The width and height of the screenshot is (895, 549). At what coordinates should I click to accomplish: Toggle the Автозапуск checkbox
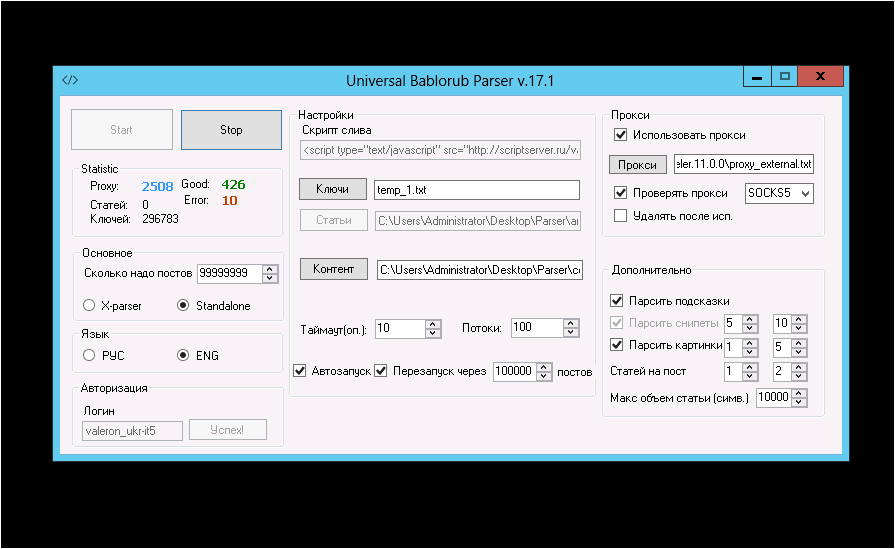pos(300,371)
